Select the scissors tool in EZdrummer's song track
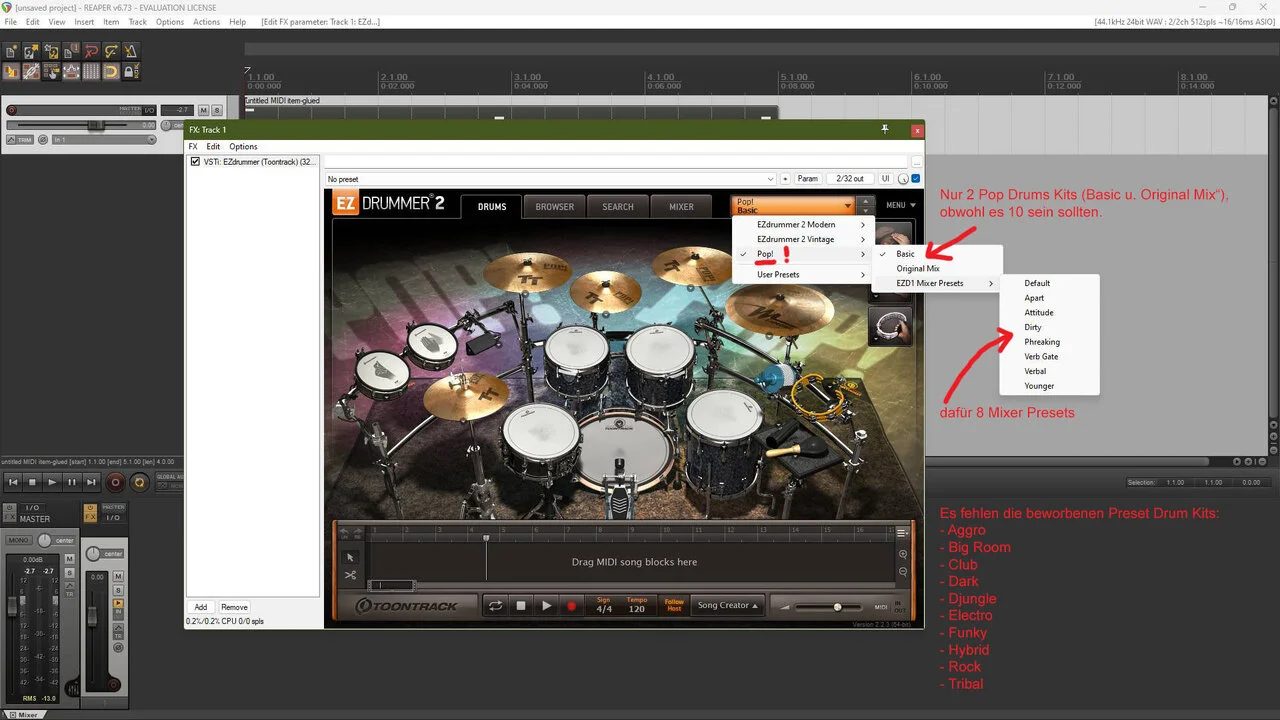Screen dimensions: 1280x720 pos(350,576)
